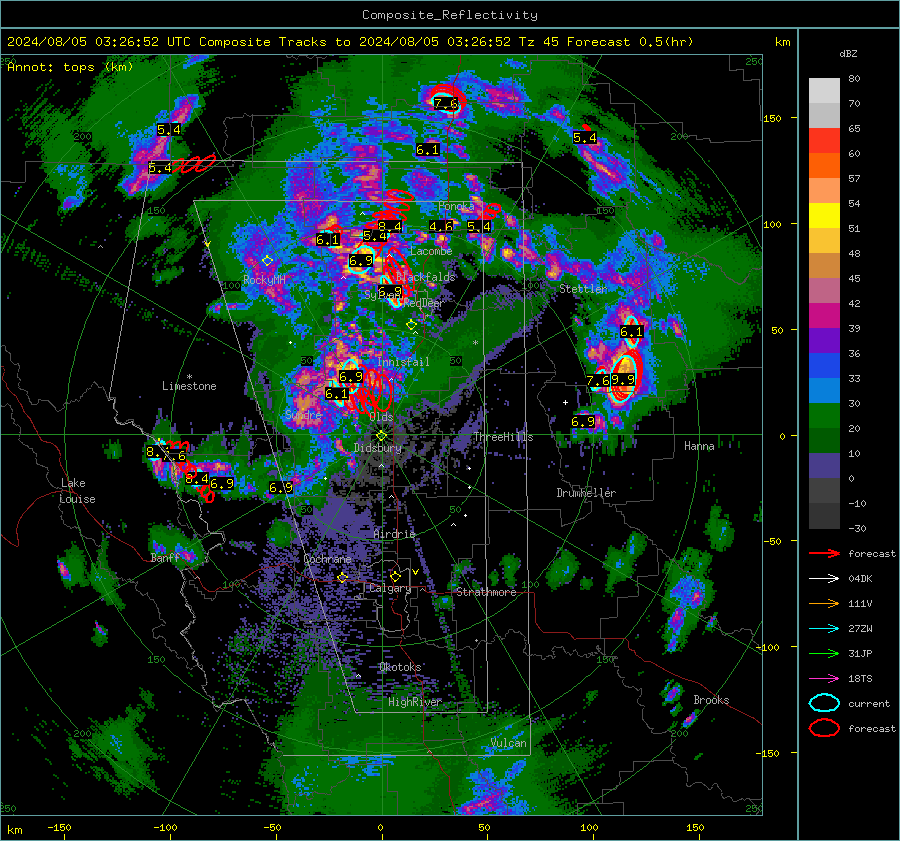Click the yellow diamond marker below Cochrane

coord(343,578)
